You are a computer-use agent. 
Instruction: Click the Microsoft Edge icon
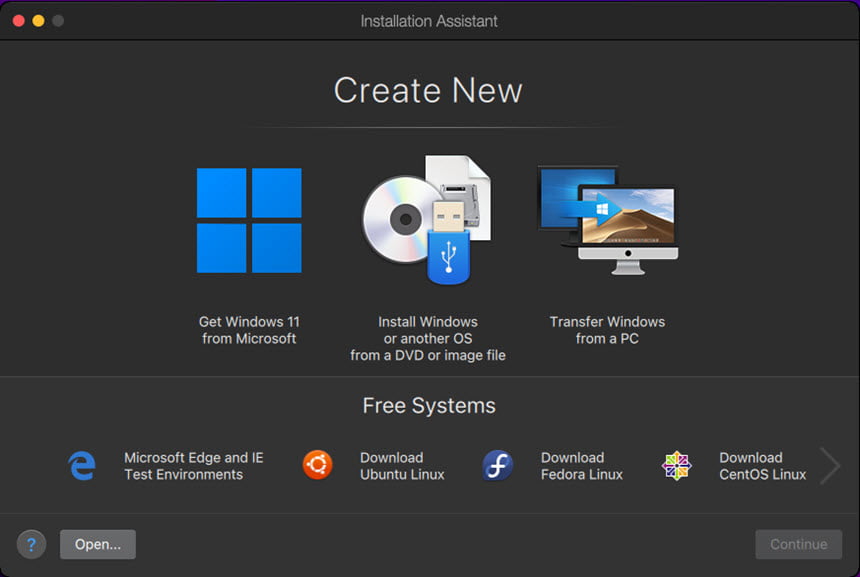coord(82,466)
